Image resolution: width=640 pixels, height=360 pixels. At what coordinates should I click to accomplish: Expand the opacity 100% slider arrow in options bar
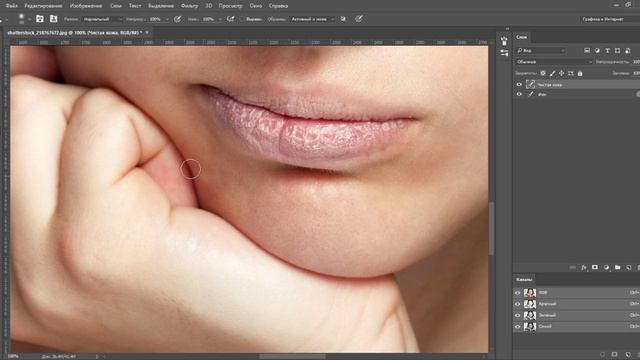[x=167, y=19]
